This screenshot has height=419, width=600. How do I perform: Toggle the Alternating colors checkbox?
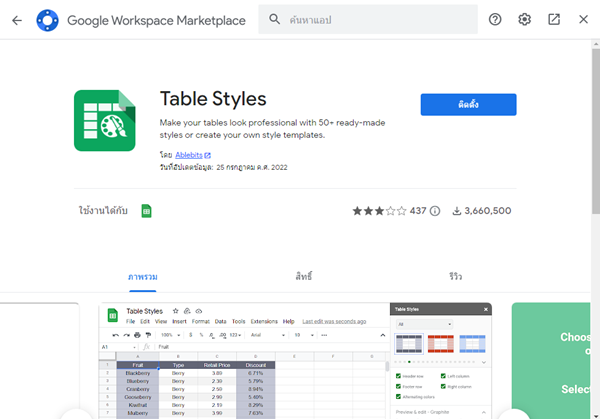coord(398,397)
